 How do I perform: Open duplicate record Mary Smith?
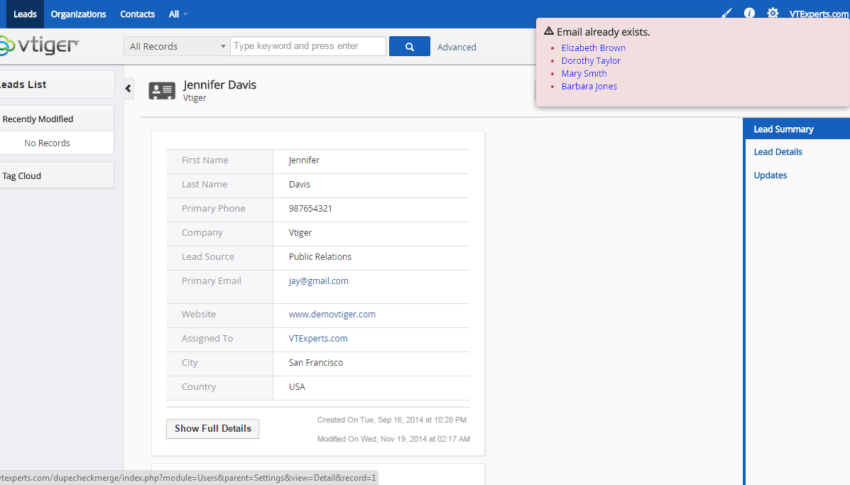584,73
